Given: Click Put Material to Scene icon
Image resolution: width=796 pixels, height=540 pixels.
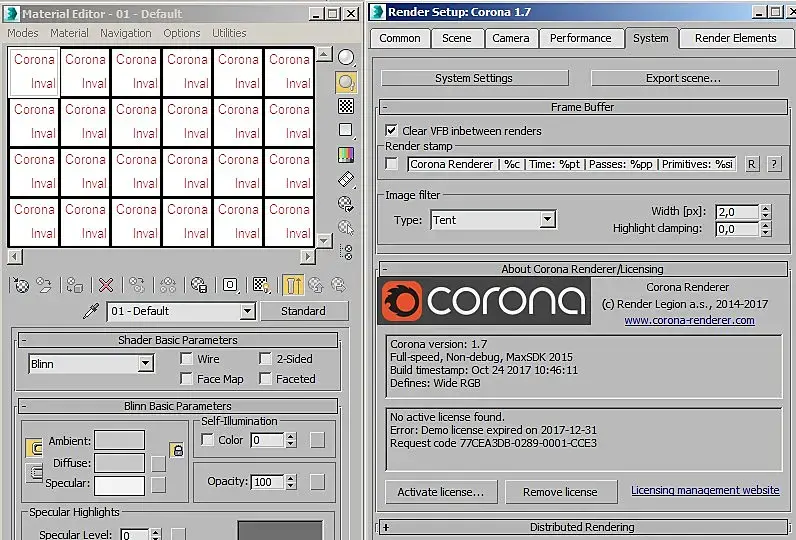Looking at the screenshot, I should [44, 285].
